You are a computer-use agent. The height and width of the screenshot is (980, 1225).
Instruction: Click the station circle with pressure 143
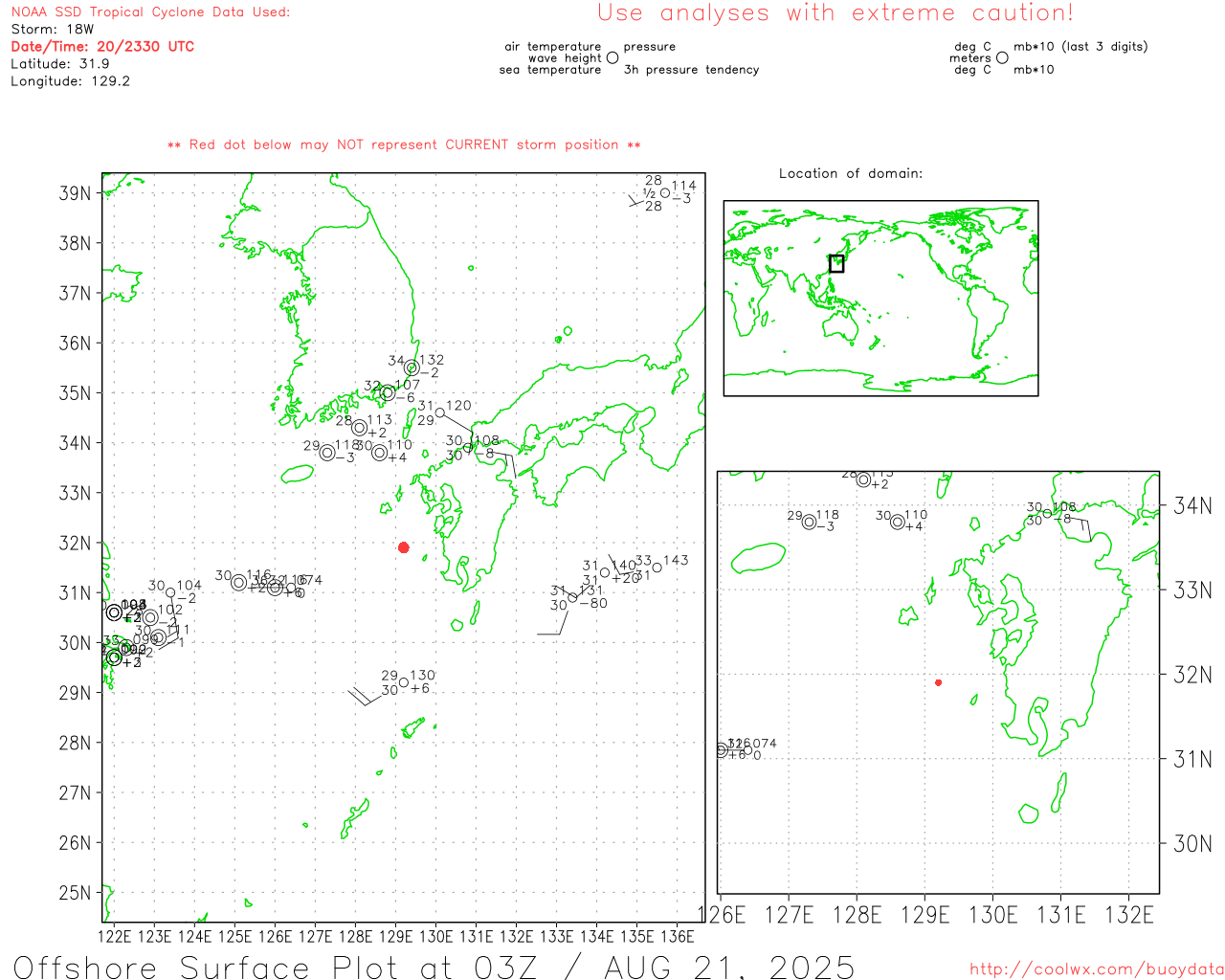click(657, 568)
